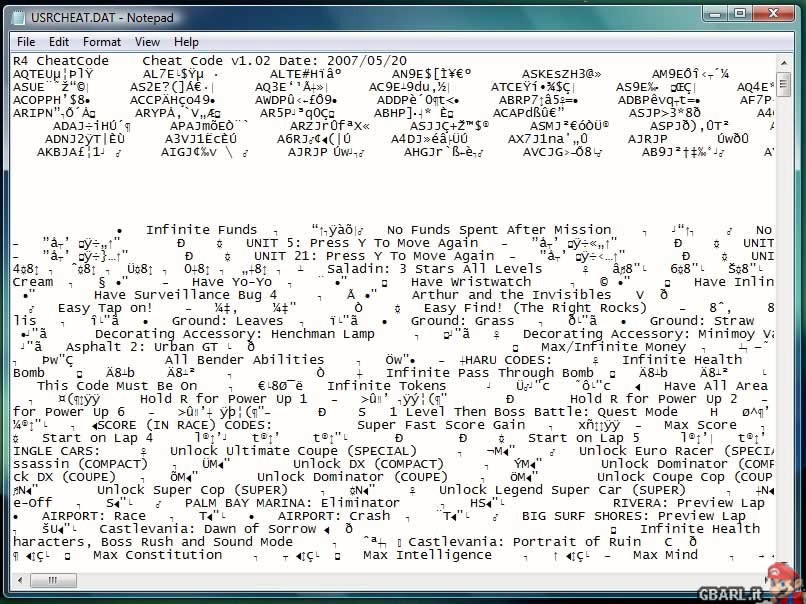
Task: Open the Edit menu
Action: click(x=59, y=42)
